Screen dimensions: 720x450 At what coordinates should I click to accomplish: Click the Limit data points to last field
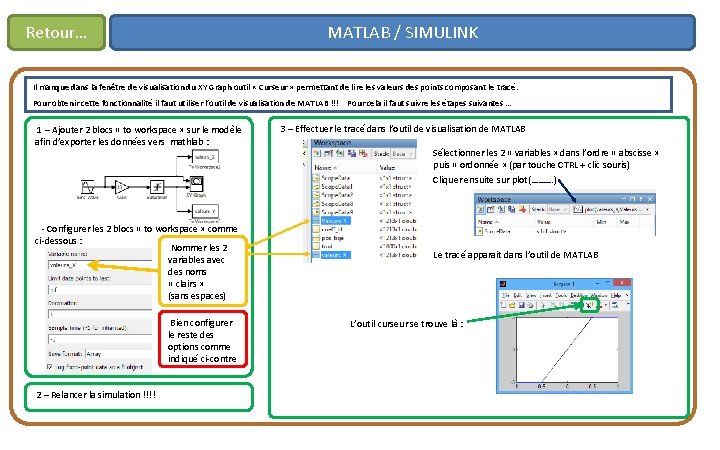click(x=100, y=290)
